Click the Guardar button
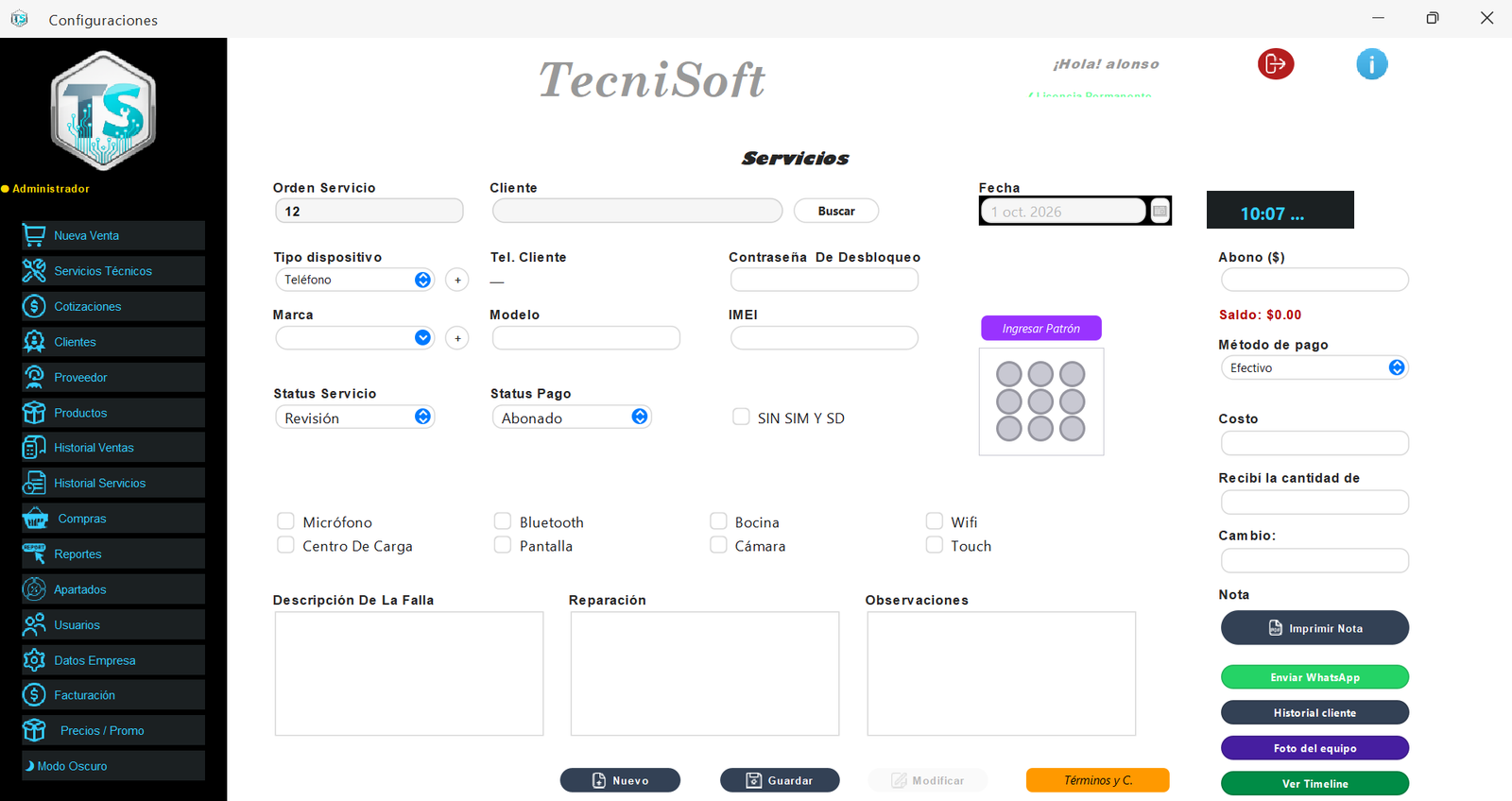The height and width of the screenshot is (801, 1512). click(x=780, y=780)
